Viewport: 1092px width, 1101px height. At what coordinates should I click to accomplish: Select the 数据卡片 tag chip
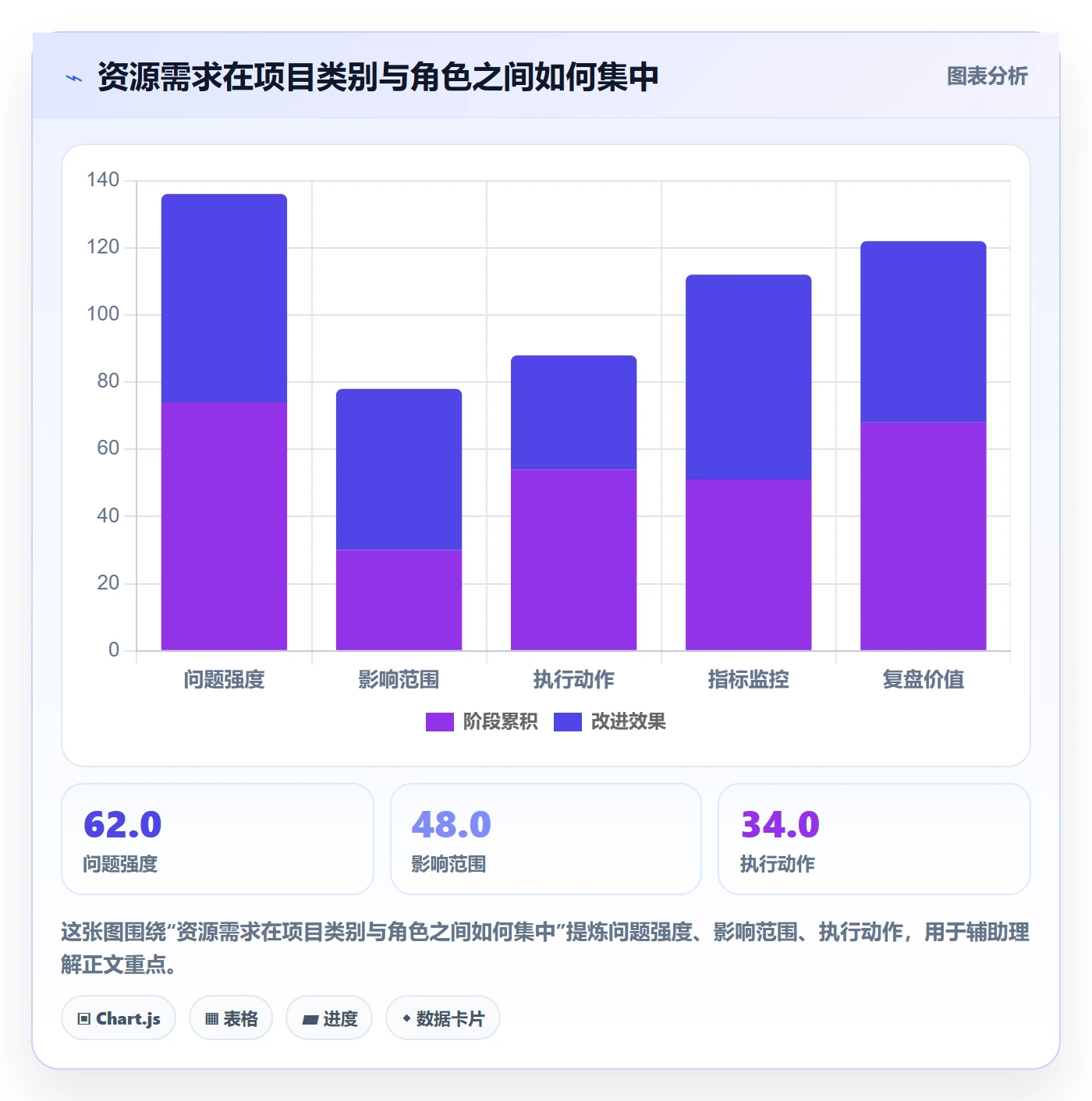tap(443, 1018)
